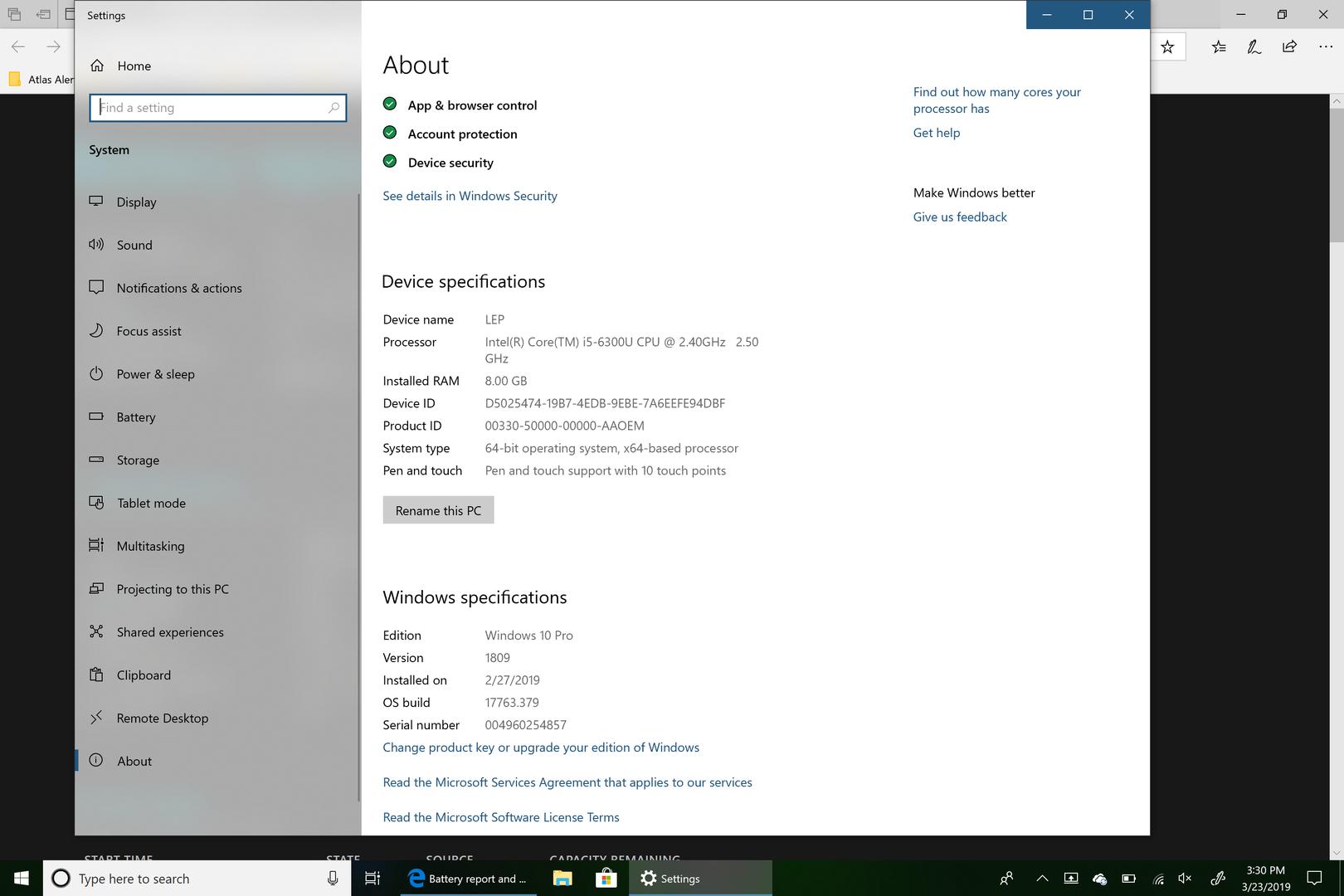
Task: Click the muted volume tray icon
Action: coord(1185,879)
